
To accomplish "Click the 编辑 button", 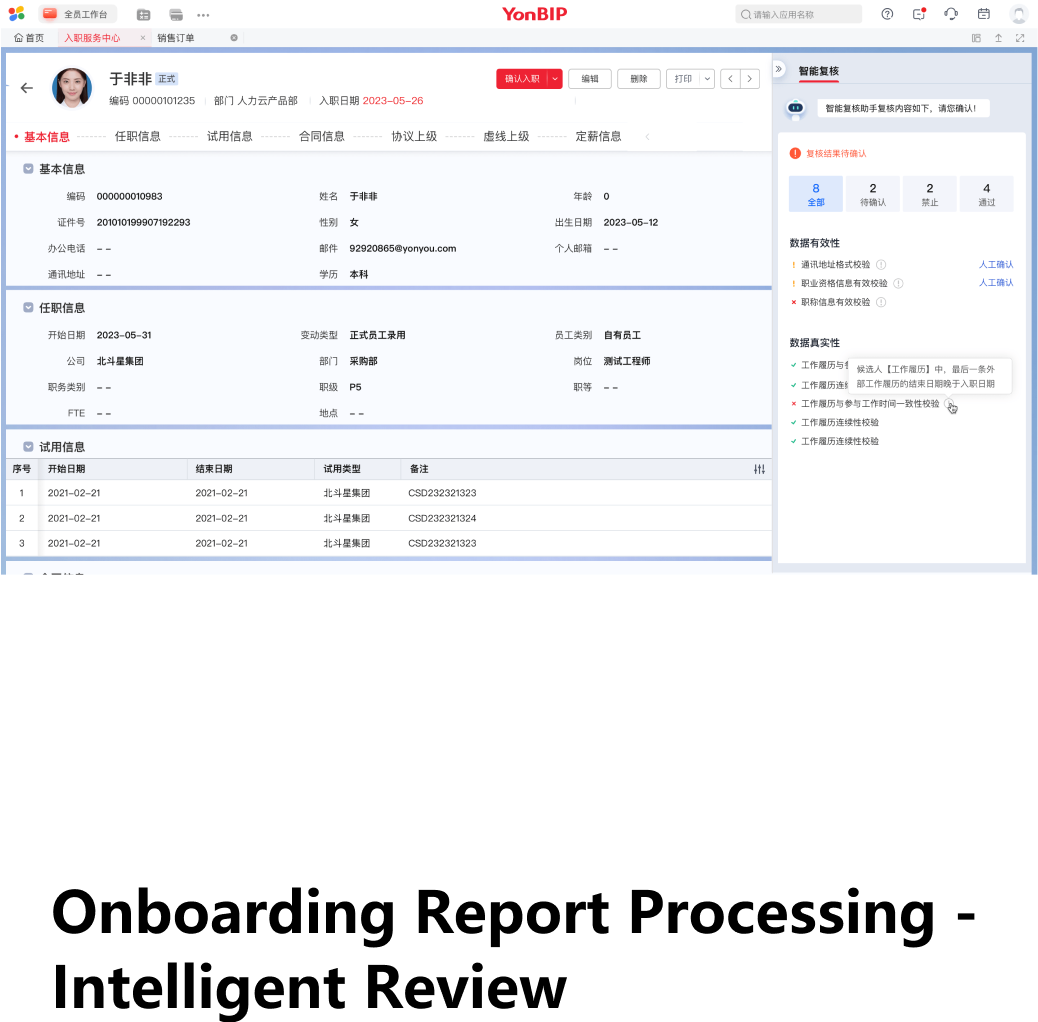I will click(x=590, y=79).
